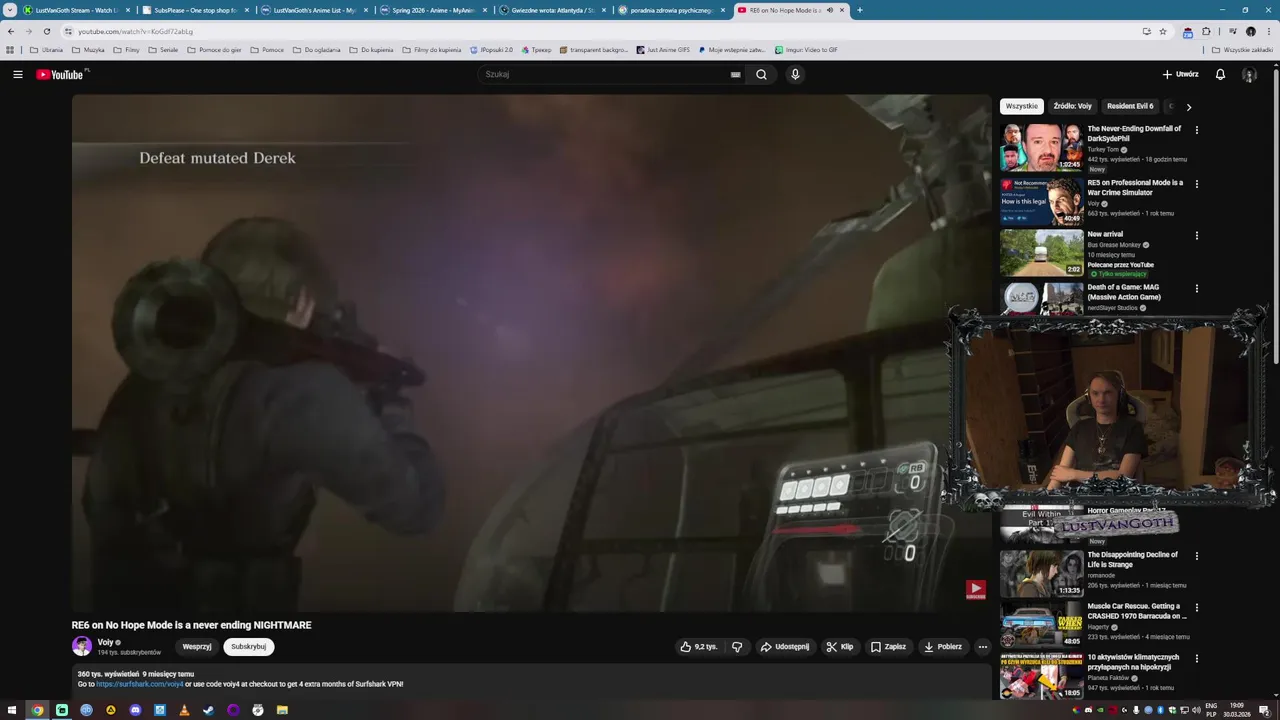The height and width of the screenshot is (720, 1280).
Task: Open ENG PLP keyboard language indicator
Action: (1211, 710)
